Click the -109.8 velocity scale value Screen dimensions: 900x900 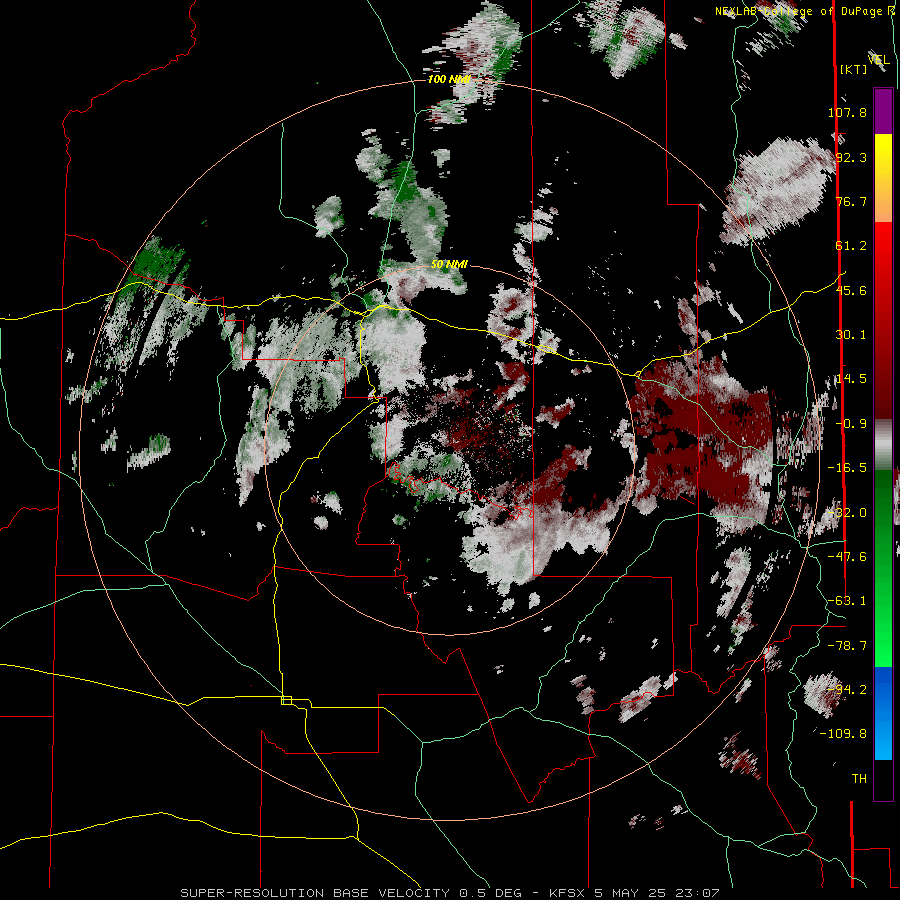point(843,734)
